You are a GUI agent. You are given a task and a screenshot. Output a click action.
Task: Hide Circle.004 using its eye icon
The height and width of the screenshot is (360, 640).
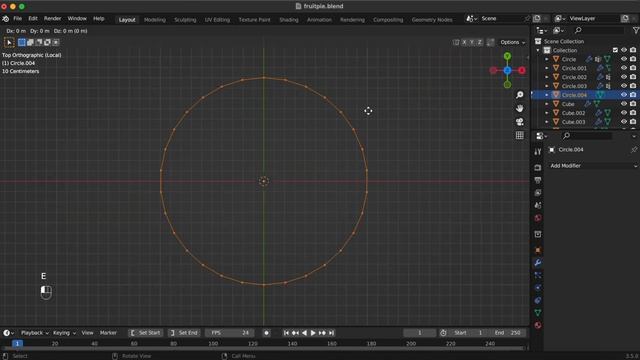[624, 95]
